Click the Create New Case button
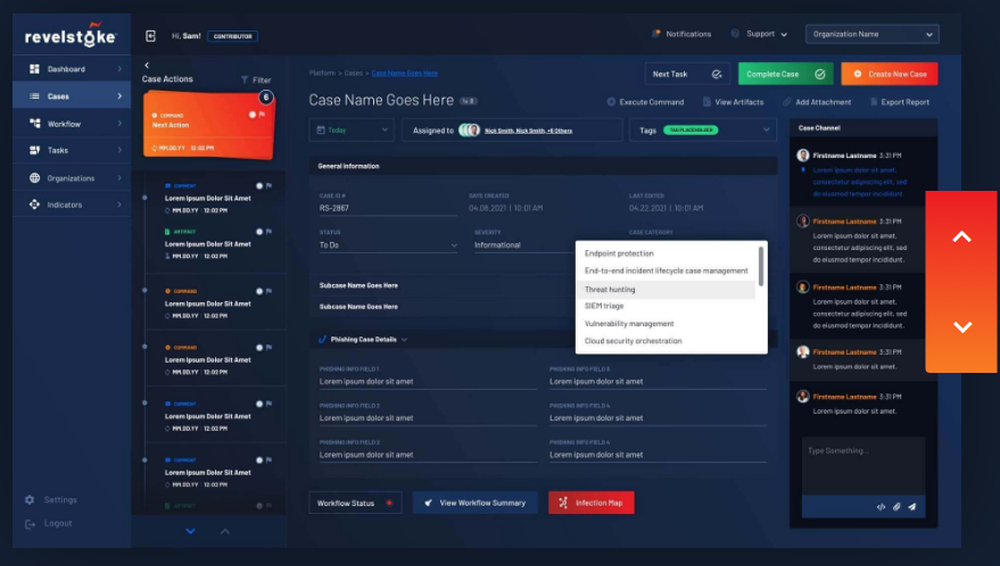The height and width of the screenshot is (566, 1000). (889, 74)
